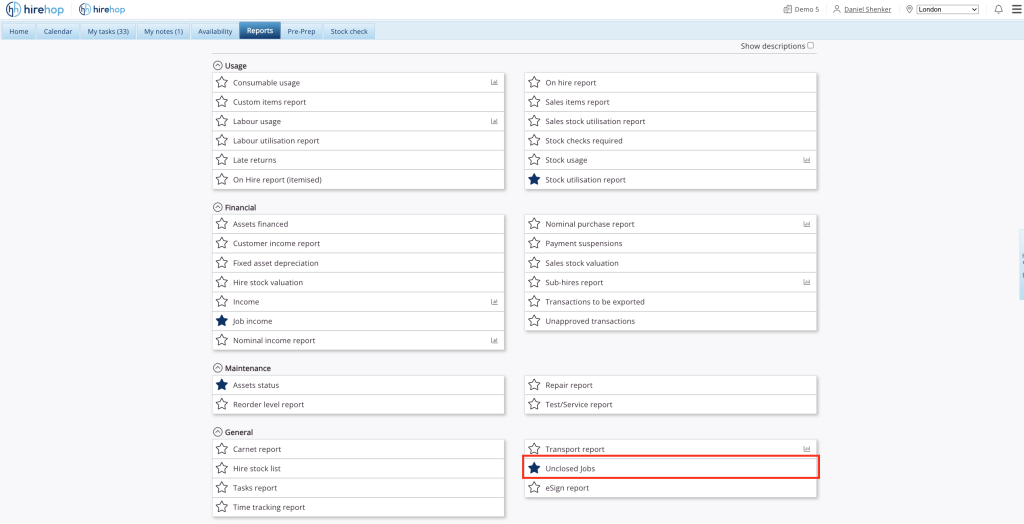The height and width of the screenshot is (524, 1024).
Task: Click chart icon on Stock usage row
Action: 807,159
